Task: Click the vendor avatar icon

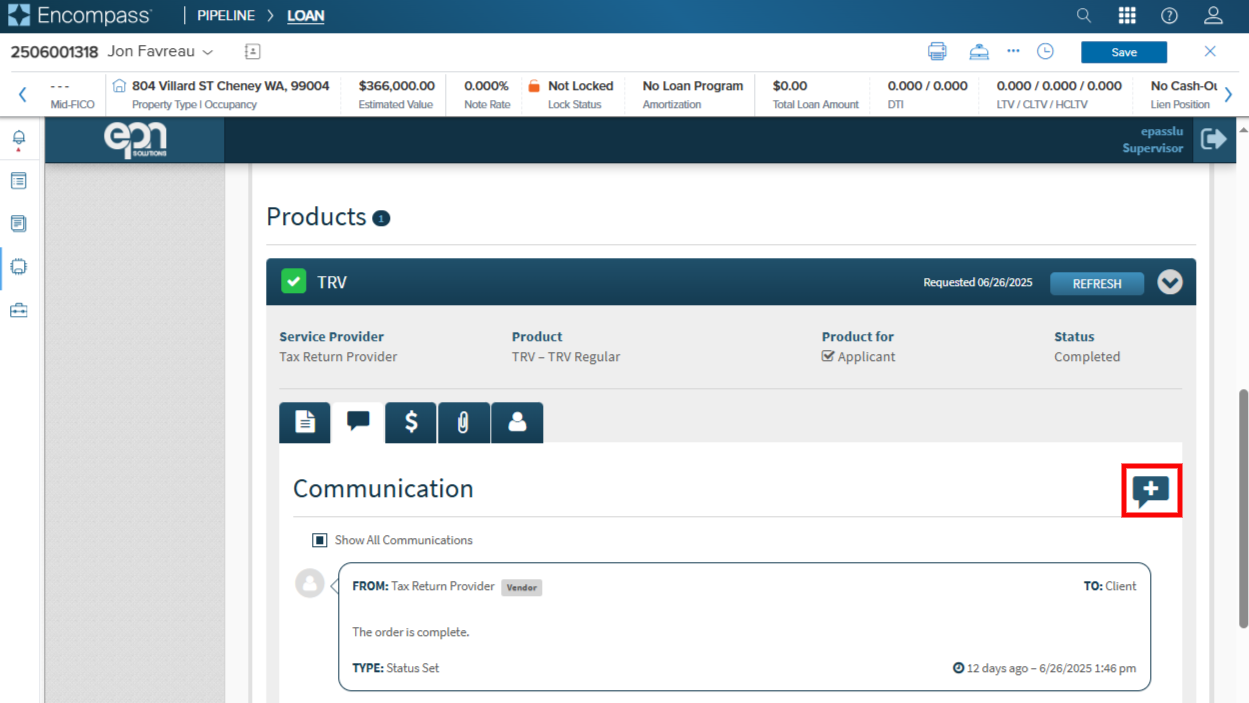Action: pos(310,583)
